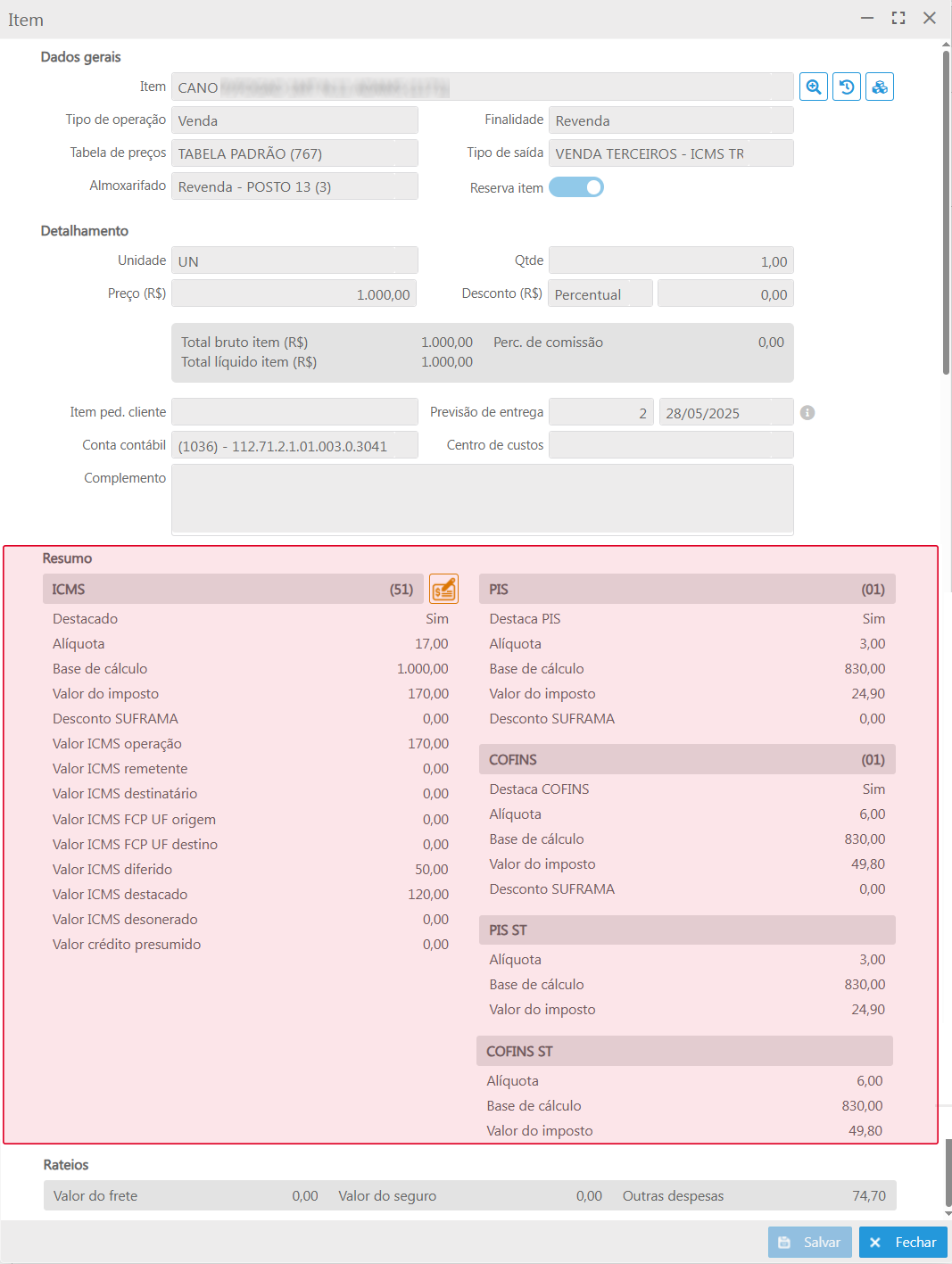Viewport: 952px width, 1264px height.
Task: Toggle the Reserva item switch
Action: coord(576,187)
